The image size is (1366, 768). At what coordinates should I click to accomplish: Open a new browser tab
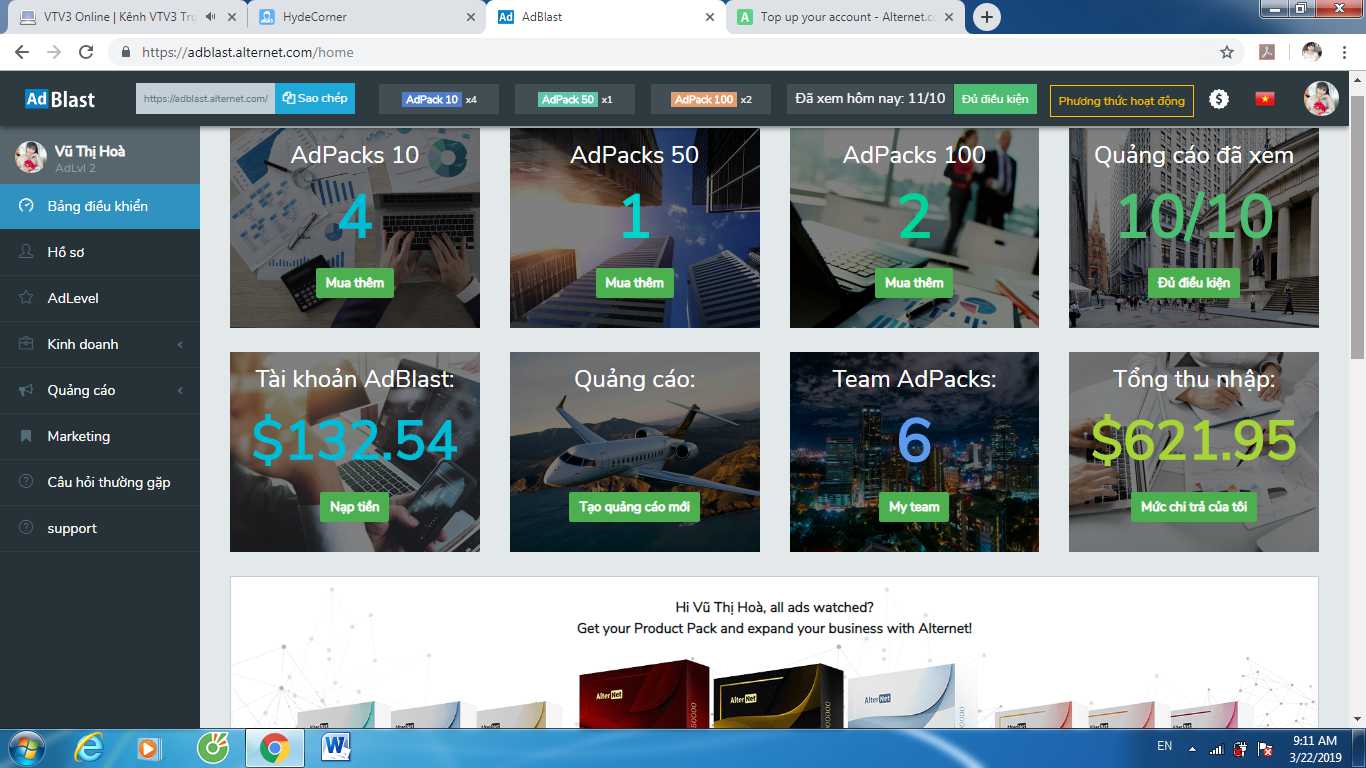click(x=986, y=17)
